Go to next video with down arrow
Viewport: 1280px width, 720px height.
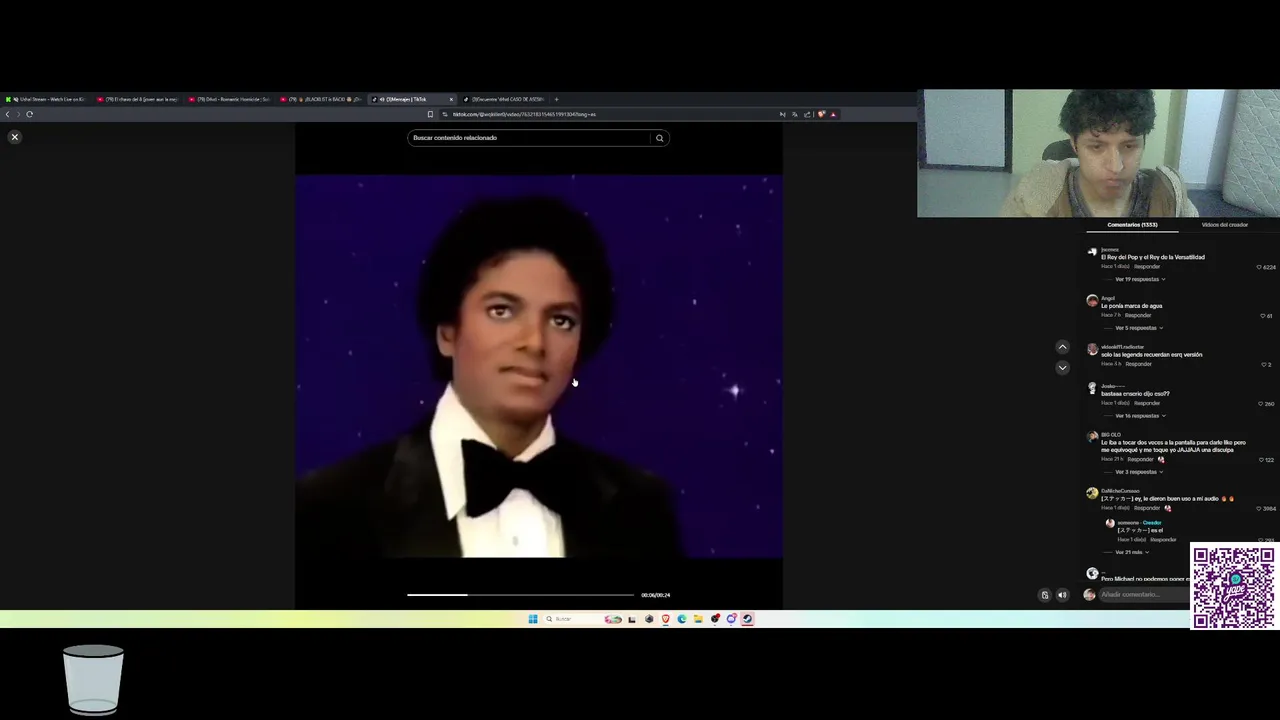(x=1063, y=367)
